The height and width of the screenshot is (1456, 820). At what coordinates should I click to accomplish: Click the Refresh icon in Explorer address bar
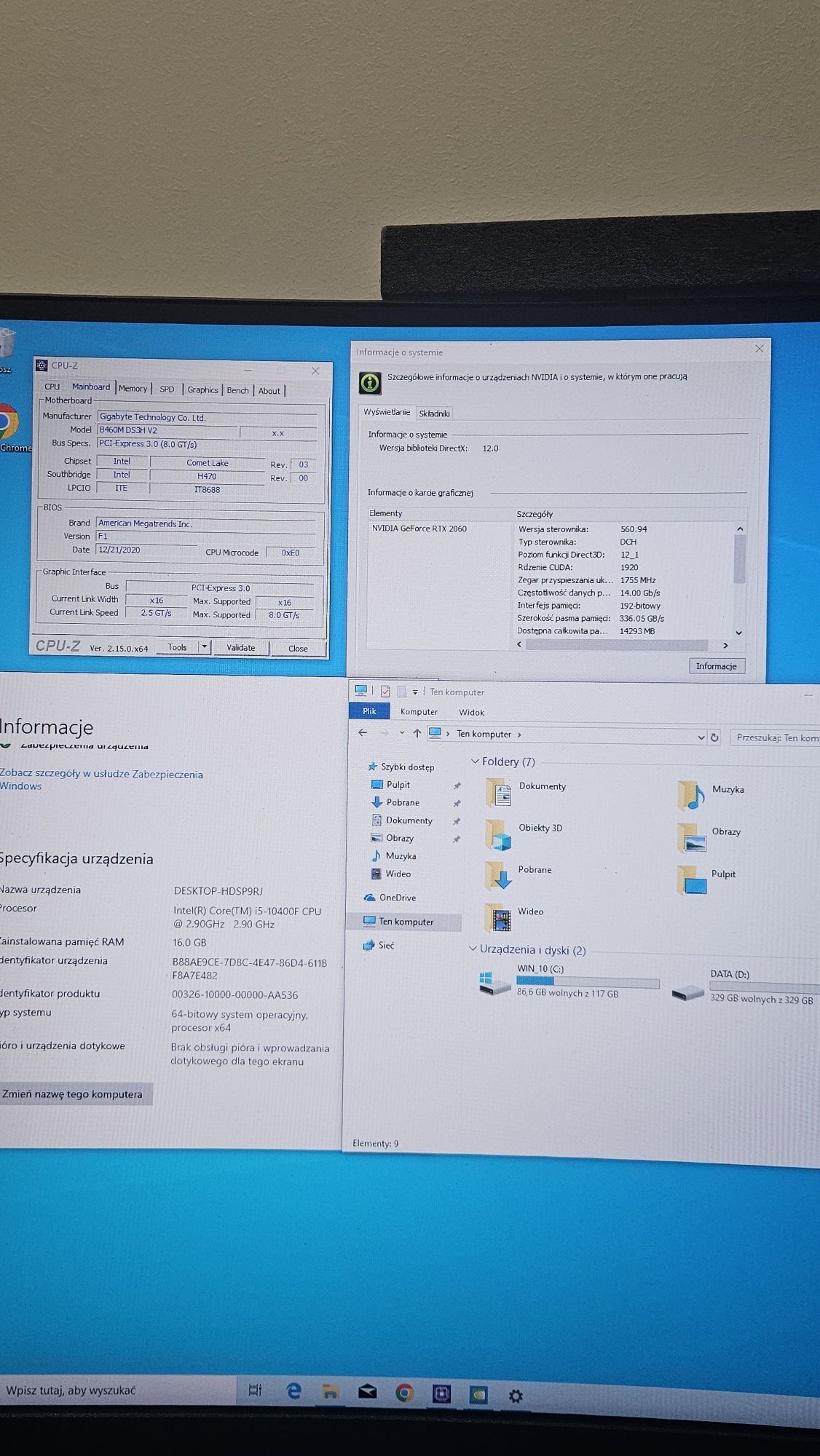[x=714, y=737]
